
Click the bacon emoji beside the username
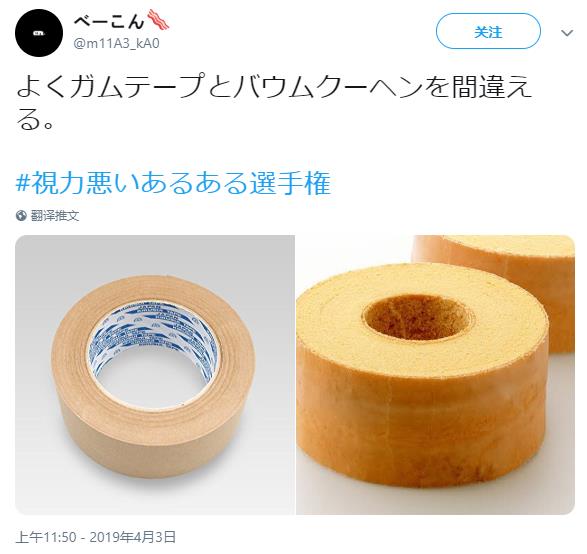coord(158,20)
